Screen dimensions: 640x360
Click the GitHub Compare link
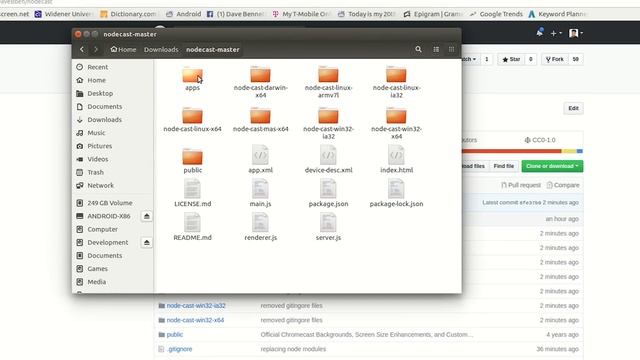[563, 185]
